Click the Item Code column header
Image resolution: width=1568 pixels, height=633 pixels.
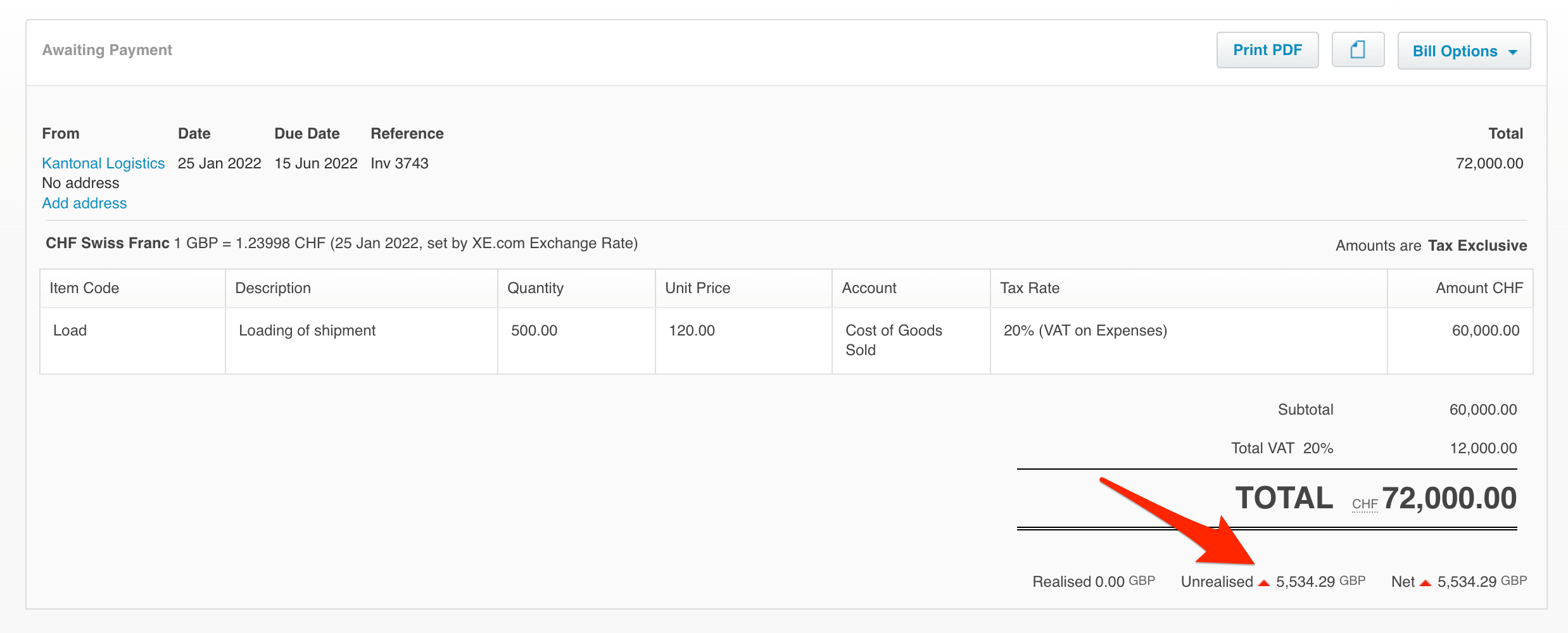click(x=84, y=288)
